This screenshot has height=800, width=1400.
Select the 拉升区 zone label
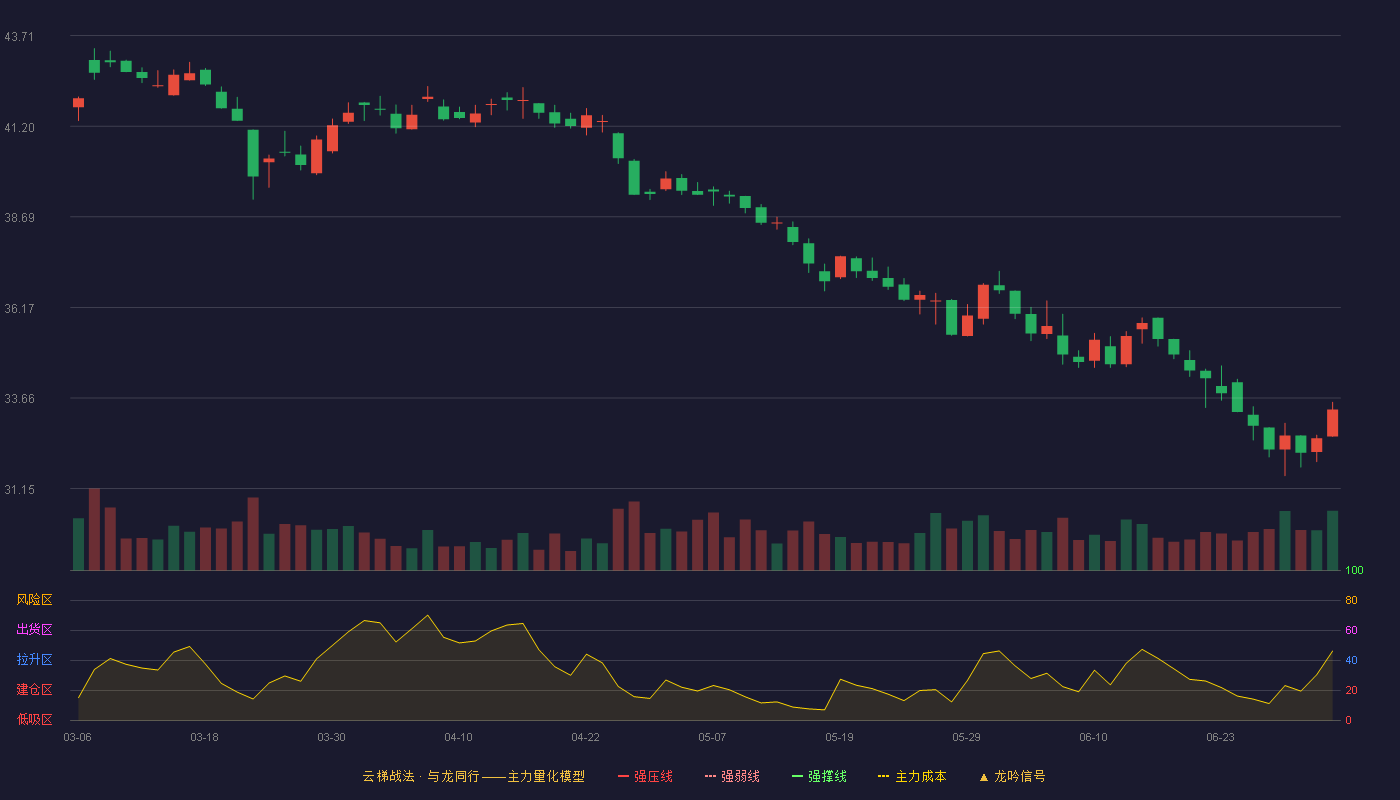(x=34, y=660)
